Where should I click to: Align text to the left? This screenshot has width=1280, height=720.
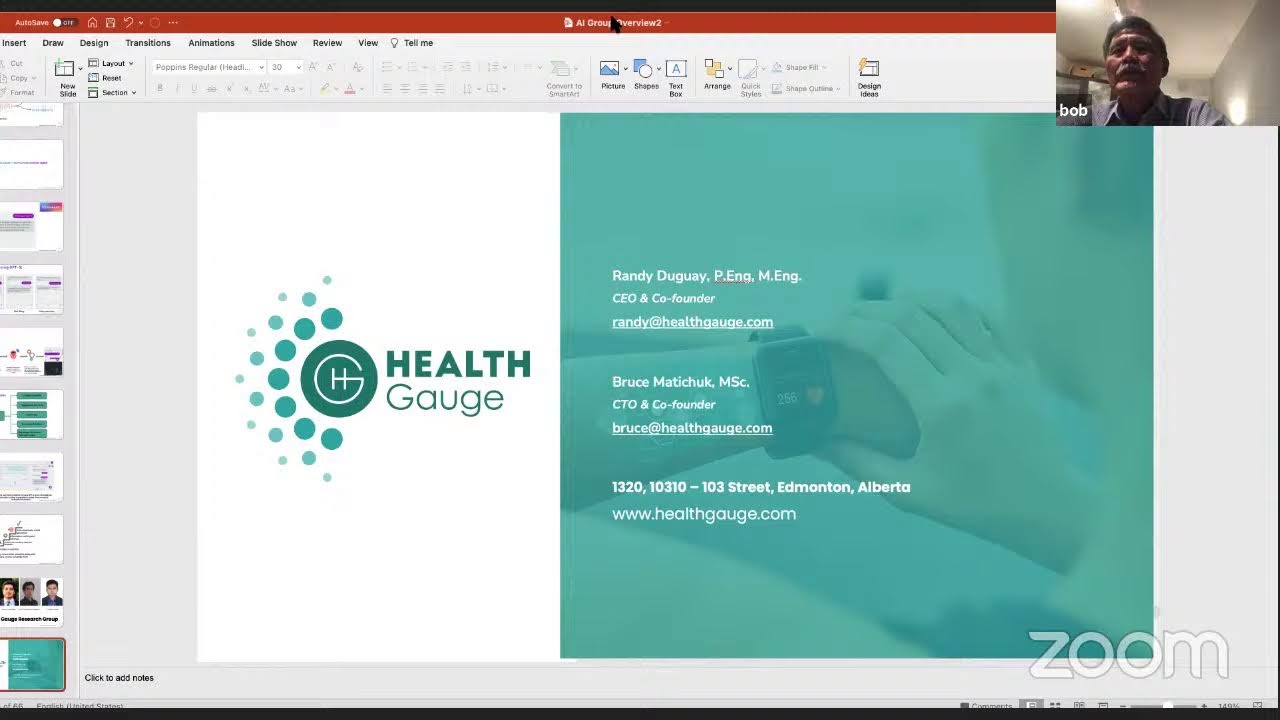[387, 89]
